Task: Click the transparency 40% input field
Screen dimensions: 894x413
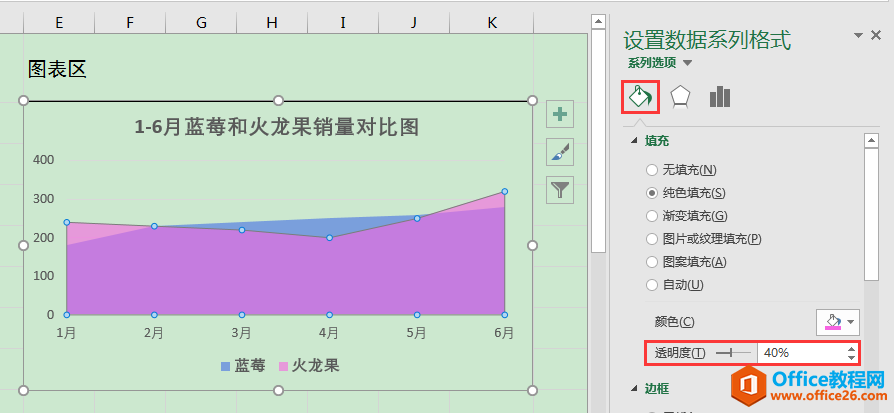Action: 801,353
